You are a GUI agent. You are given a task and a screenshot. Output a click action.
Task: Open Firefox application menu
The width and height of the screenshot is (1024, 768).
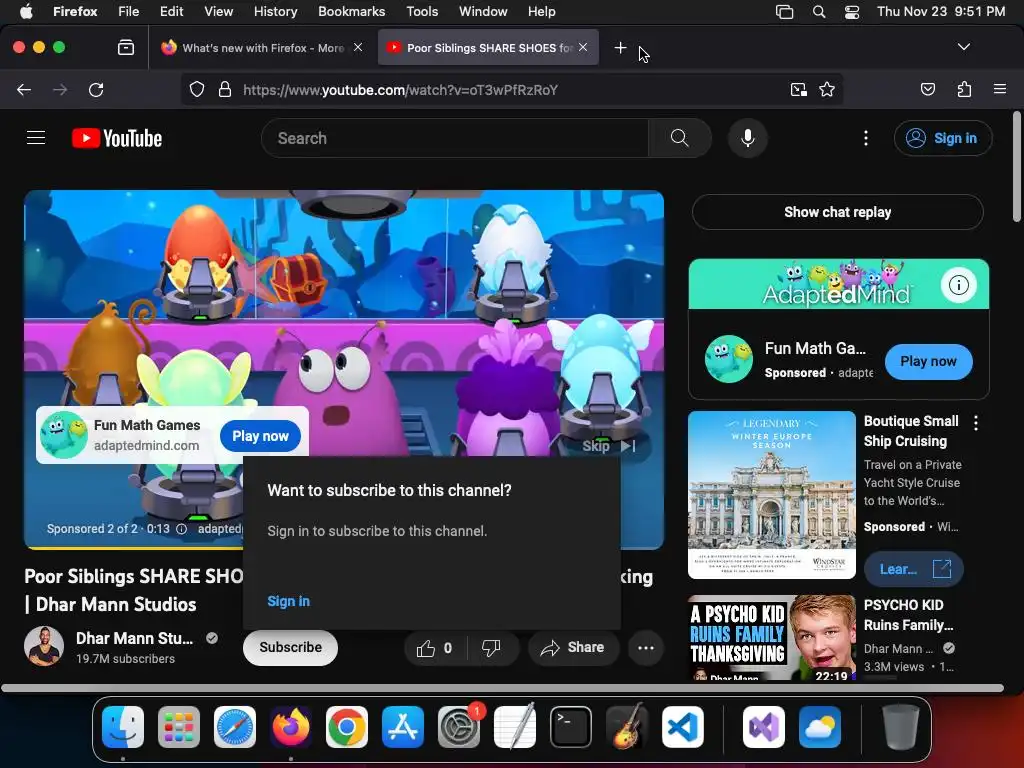click(1000, 89)
